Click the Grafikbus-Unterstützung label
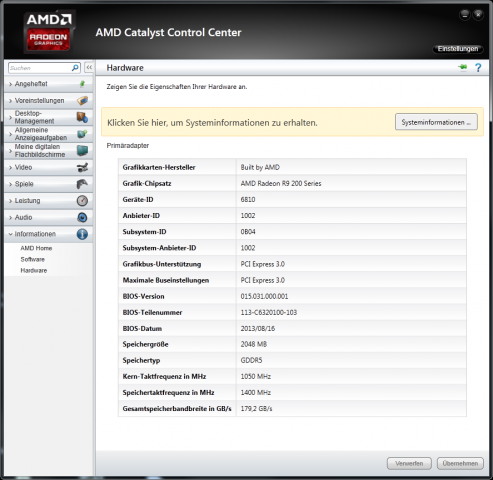493x480 pixels. (x=162, y=264)
